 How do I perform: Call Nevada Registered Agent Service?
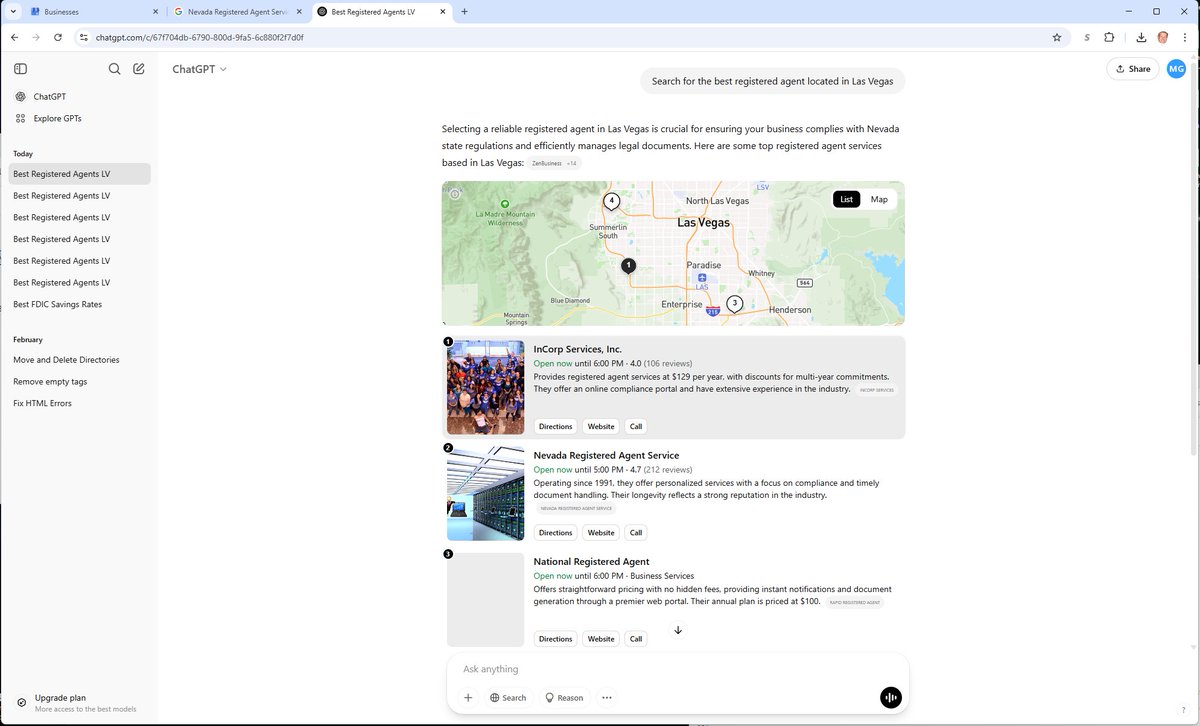[x=635, y=532]
